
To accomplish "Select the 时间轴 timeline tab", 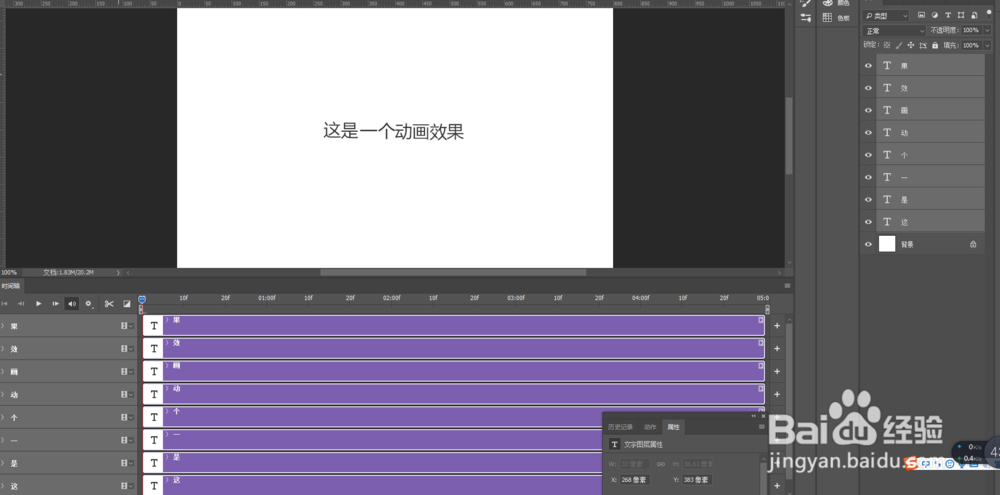I will click(x=11, y=286).
